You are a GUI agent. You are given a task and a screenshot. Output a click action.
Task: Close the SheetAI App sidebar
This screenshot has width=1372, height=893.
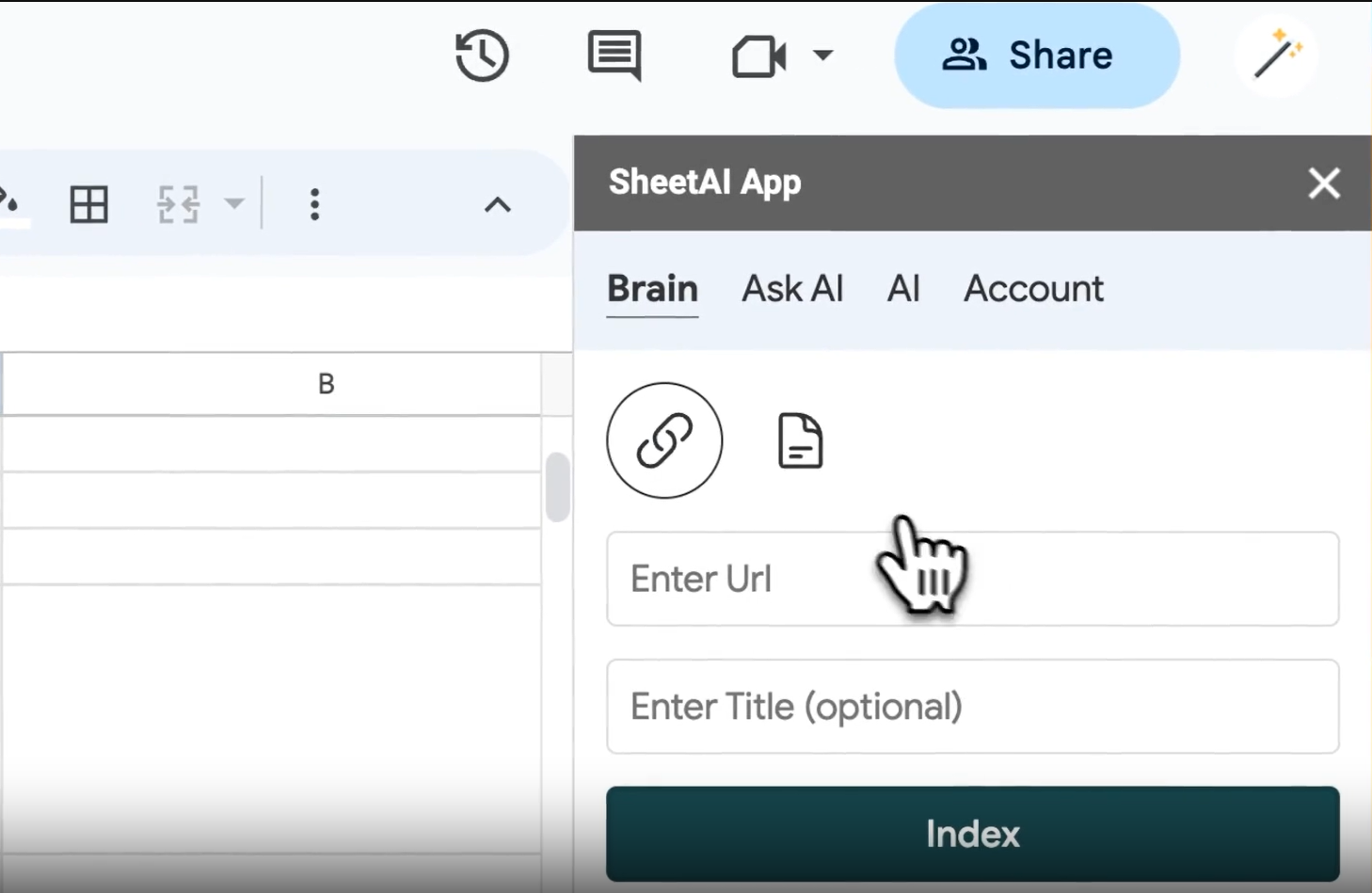point(1323,183)
